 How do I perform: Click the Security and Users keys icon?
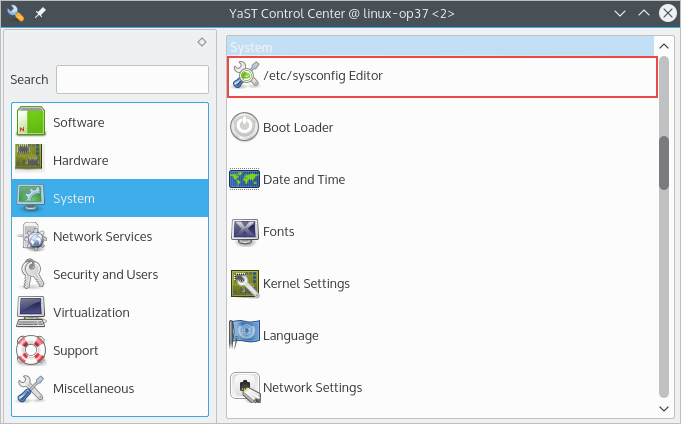[31, 274]
